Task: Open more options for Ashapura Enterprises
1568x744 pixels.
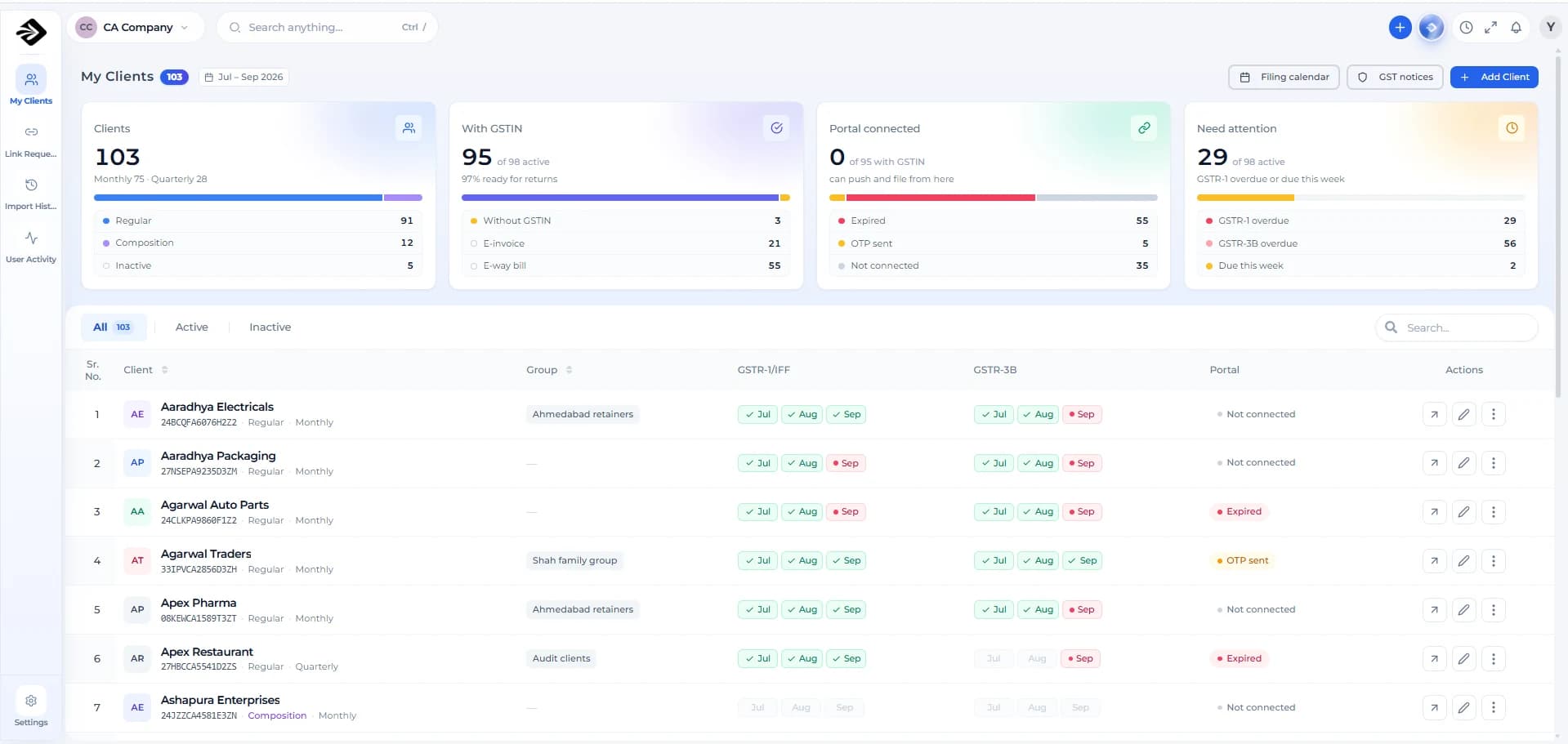Action: click(1493, 708)
